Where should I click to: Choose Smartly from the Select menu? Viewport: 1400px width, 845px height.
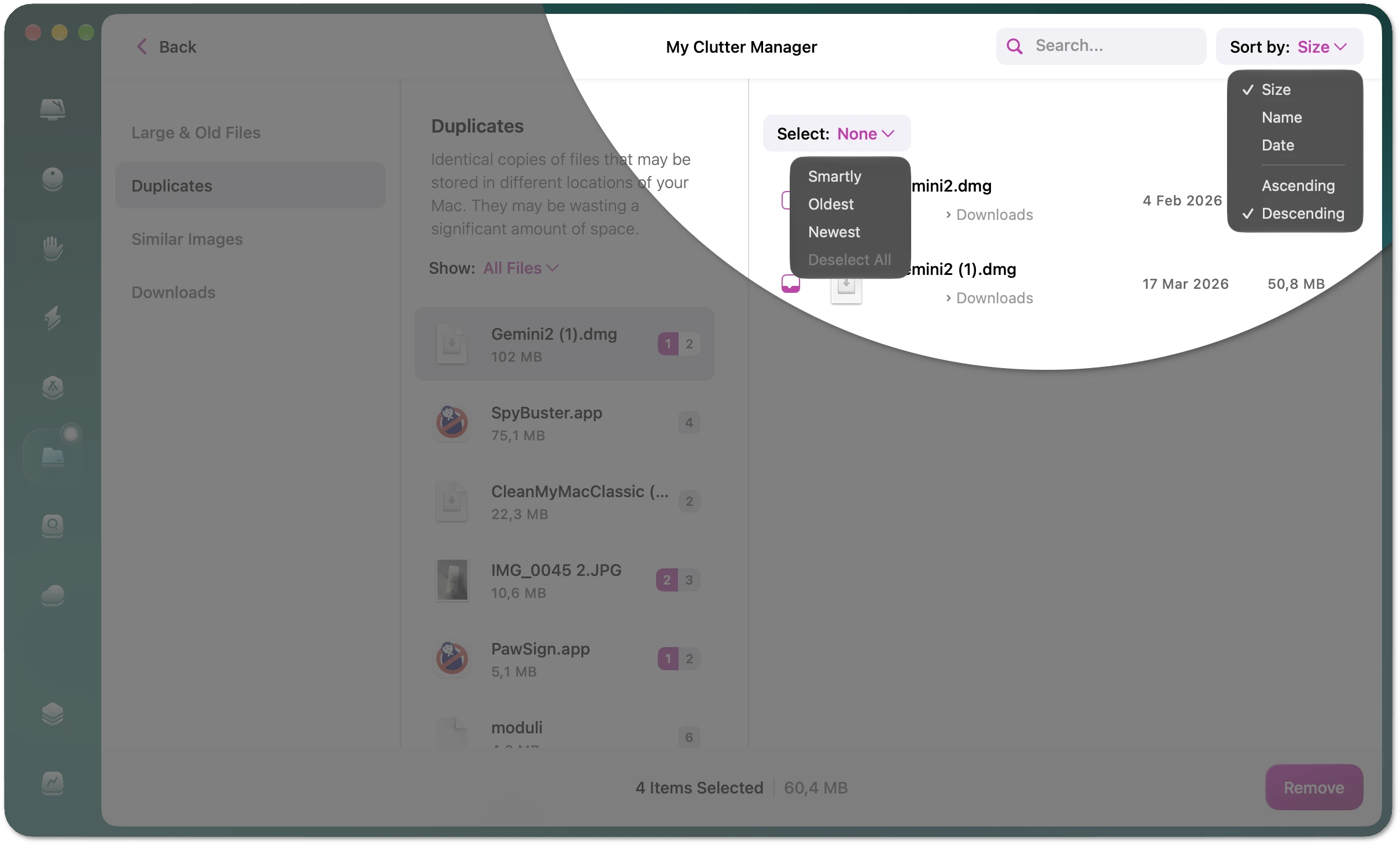click(835, 177)
